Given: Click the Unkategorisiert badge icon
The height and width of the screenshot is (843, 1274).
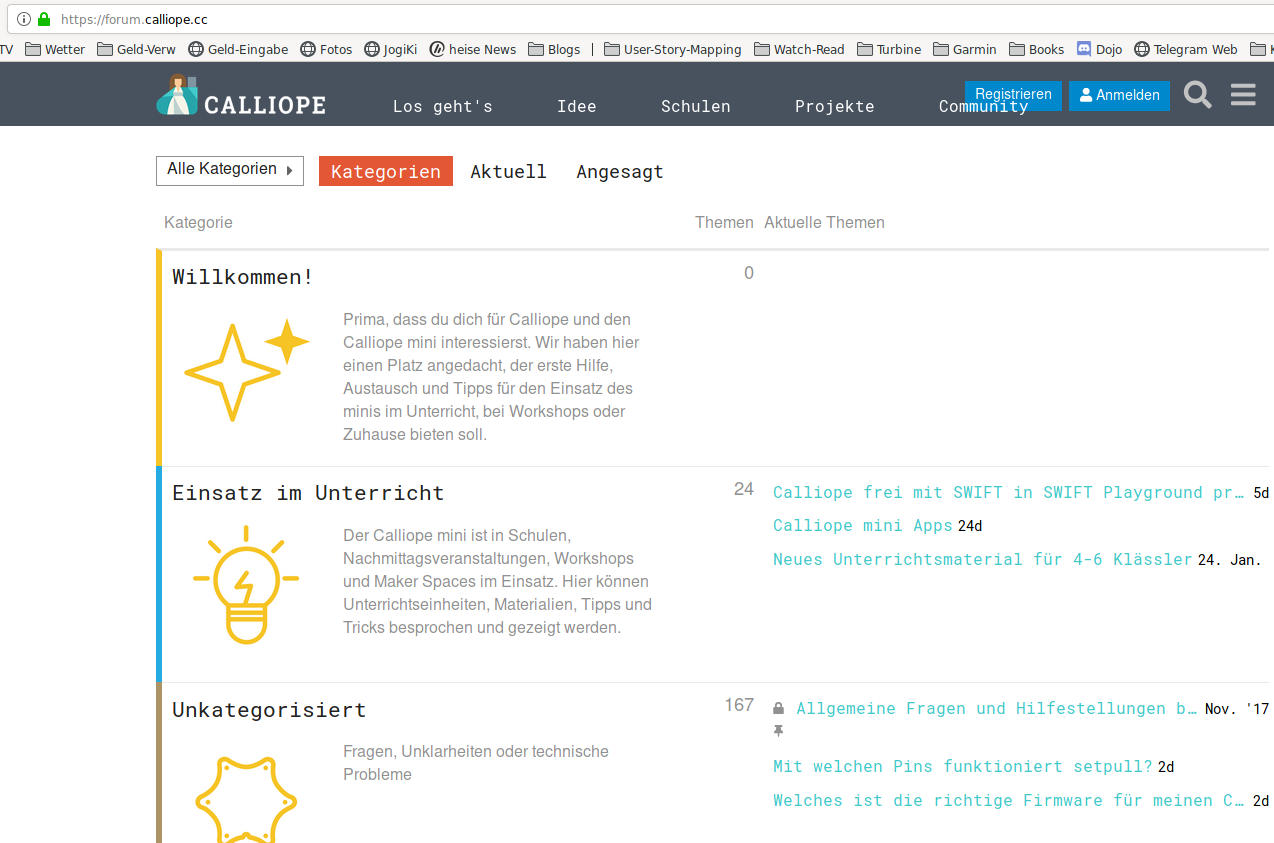Looking at the screenshot, I should click(246, 798).
